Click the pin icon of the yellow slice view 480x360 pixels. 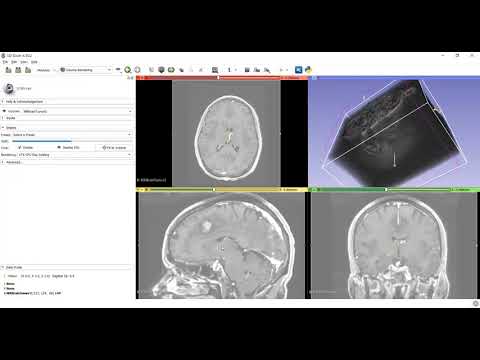(x=138, y=190)
